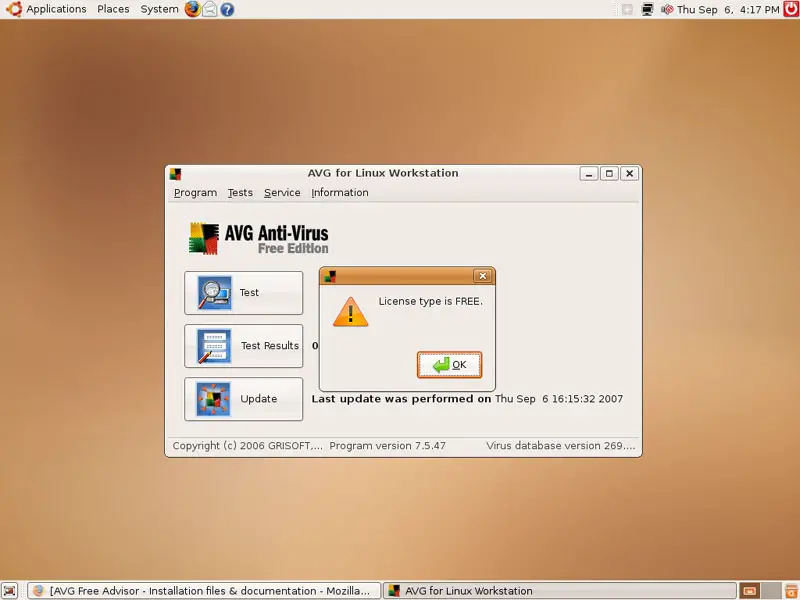Click the Show Desktop icon in bottom panel
800x600 pixels.
[x=10, y=591]
